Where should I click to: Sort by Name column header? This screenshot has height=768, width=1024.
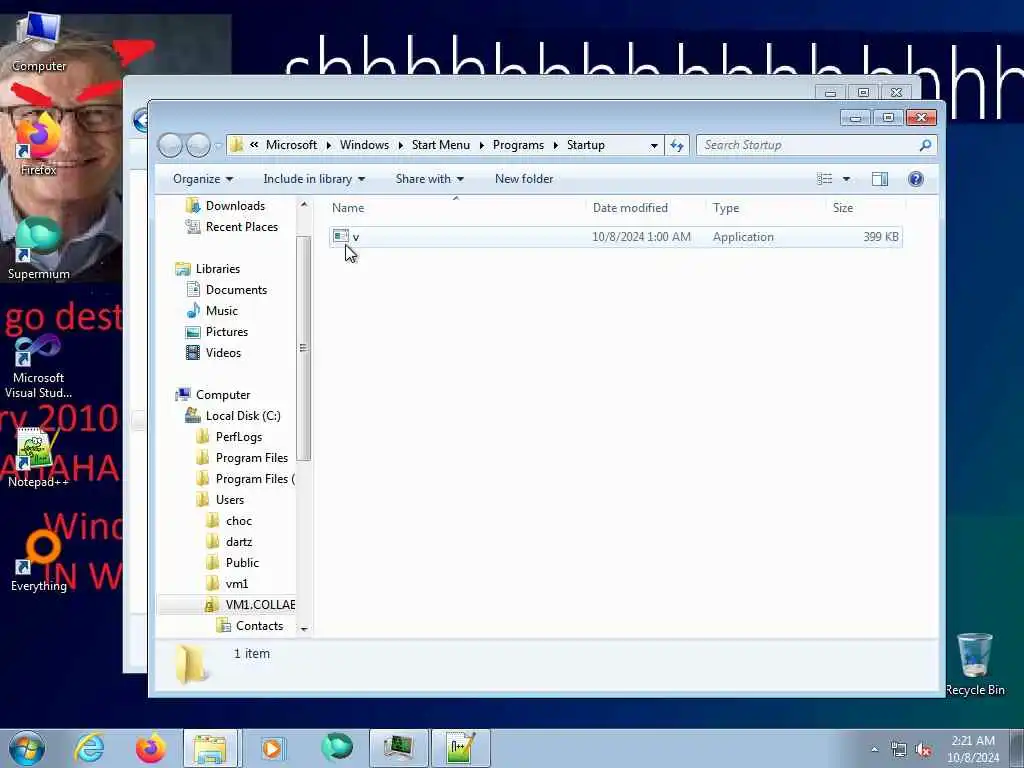click(x=347, y=208)
